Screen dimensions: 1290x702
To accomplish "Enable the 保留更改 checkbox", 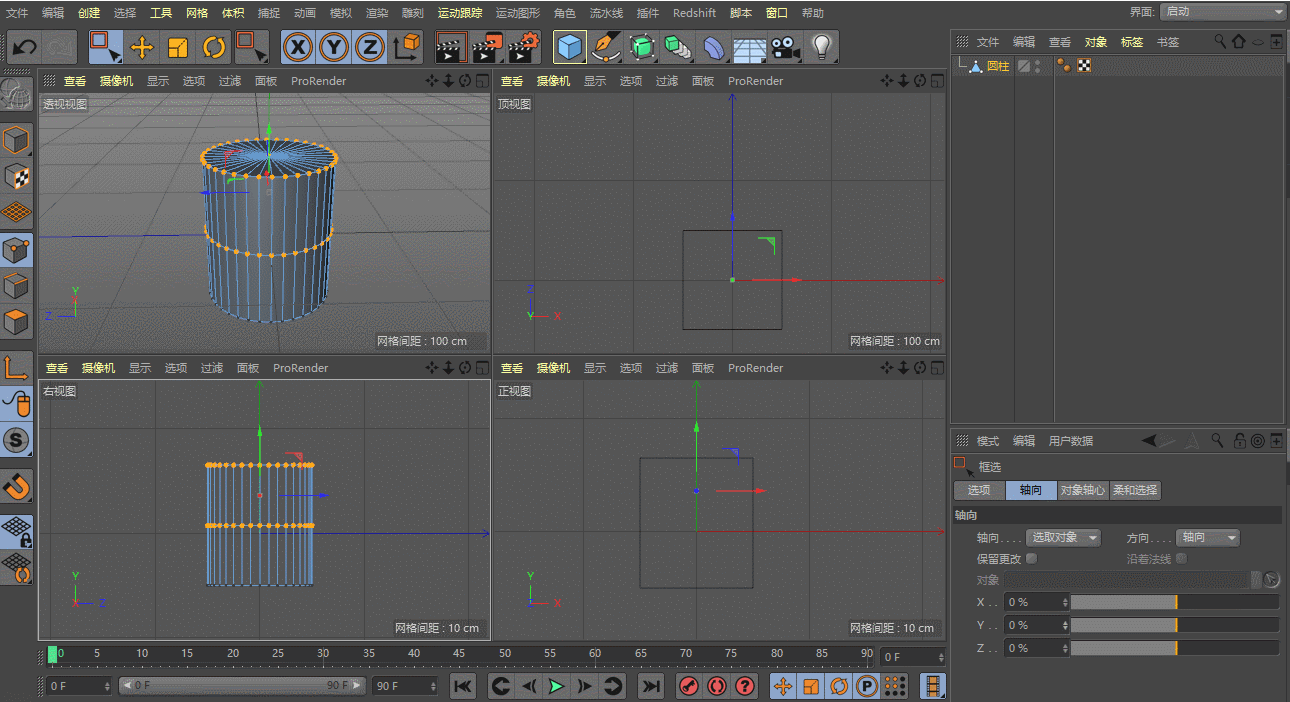I will click(1032, 559).
